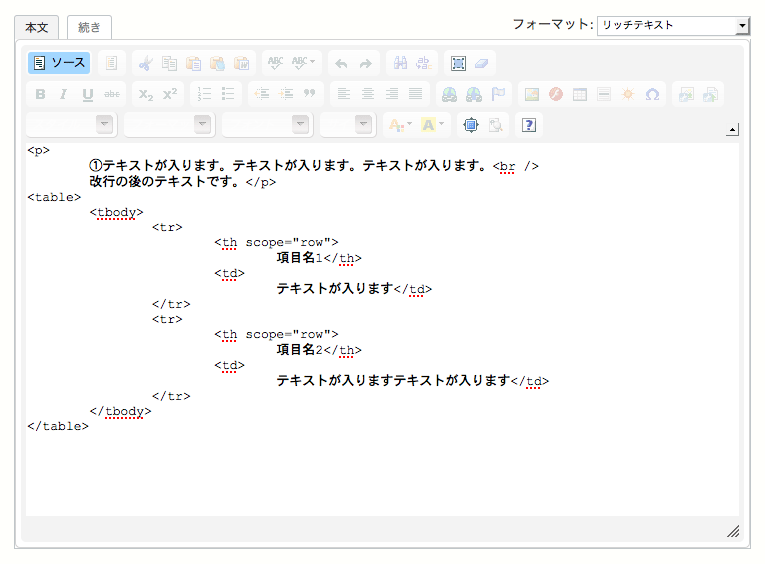Open the first style dropdown

point(71,125)
